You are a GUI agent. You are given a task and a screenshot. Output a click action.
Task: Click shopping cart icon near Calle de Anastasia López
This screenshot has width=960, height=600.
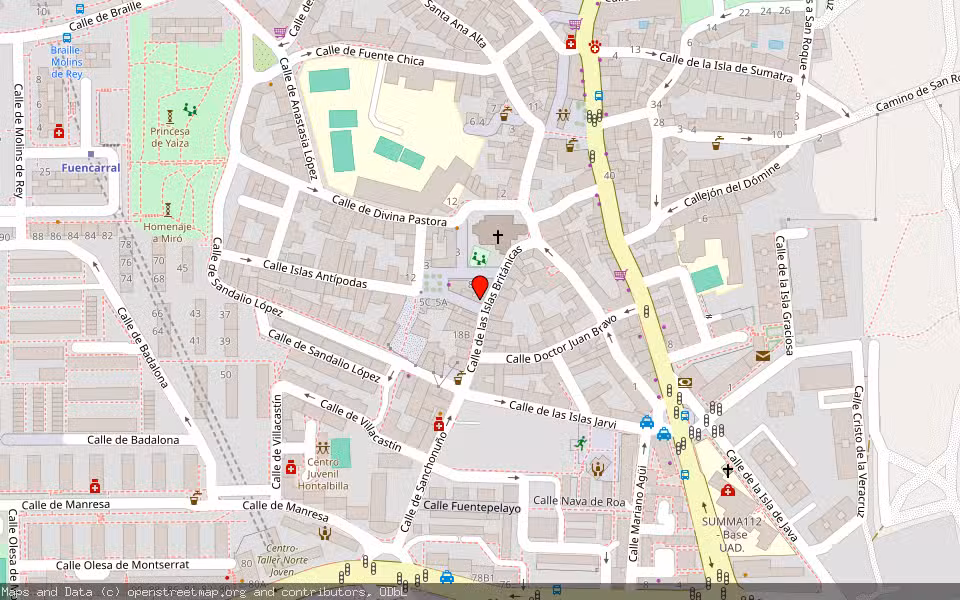coord(280,32)
